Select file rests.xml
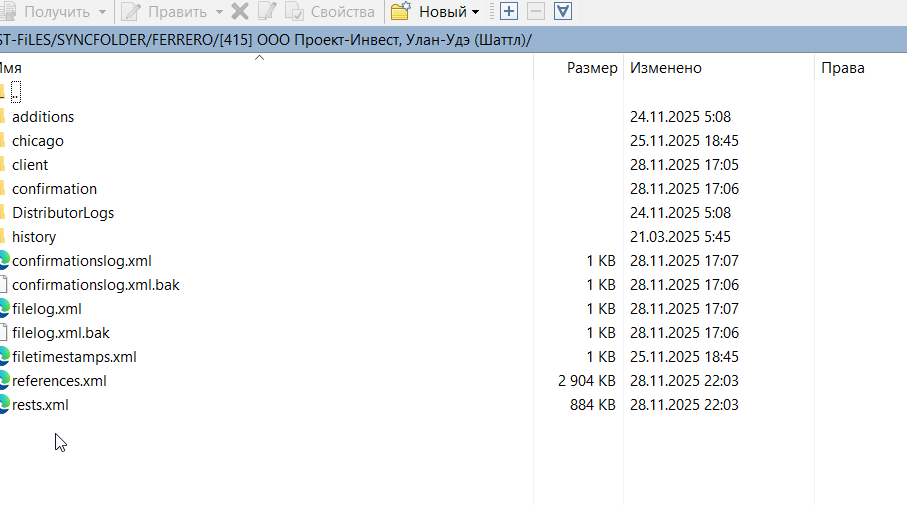The width and height of the screenshot is (907, 505). click(40, 405)
